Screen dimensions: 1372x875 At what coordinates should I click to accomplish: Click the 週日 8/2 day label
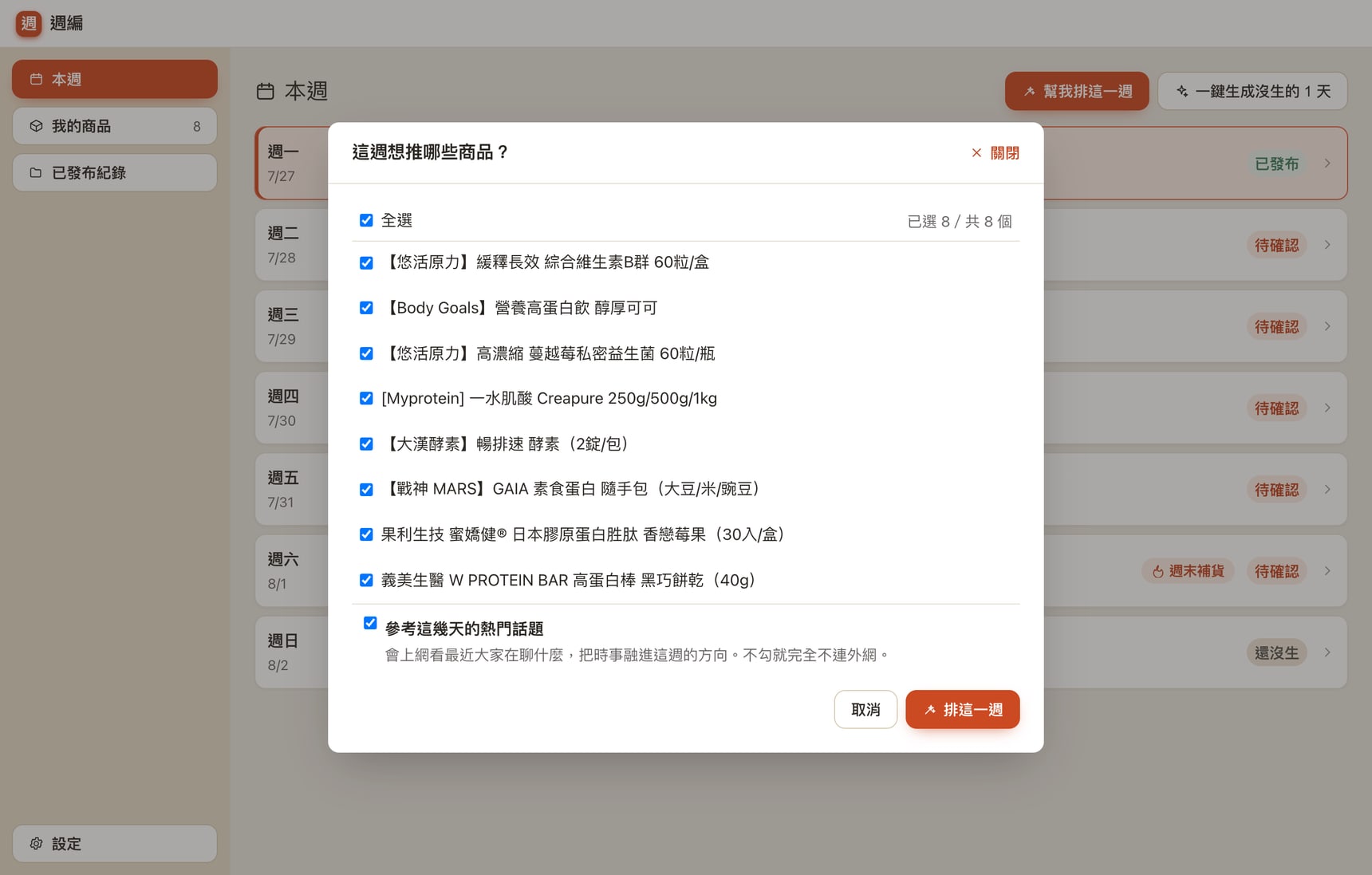[x=283, y=652]
